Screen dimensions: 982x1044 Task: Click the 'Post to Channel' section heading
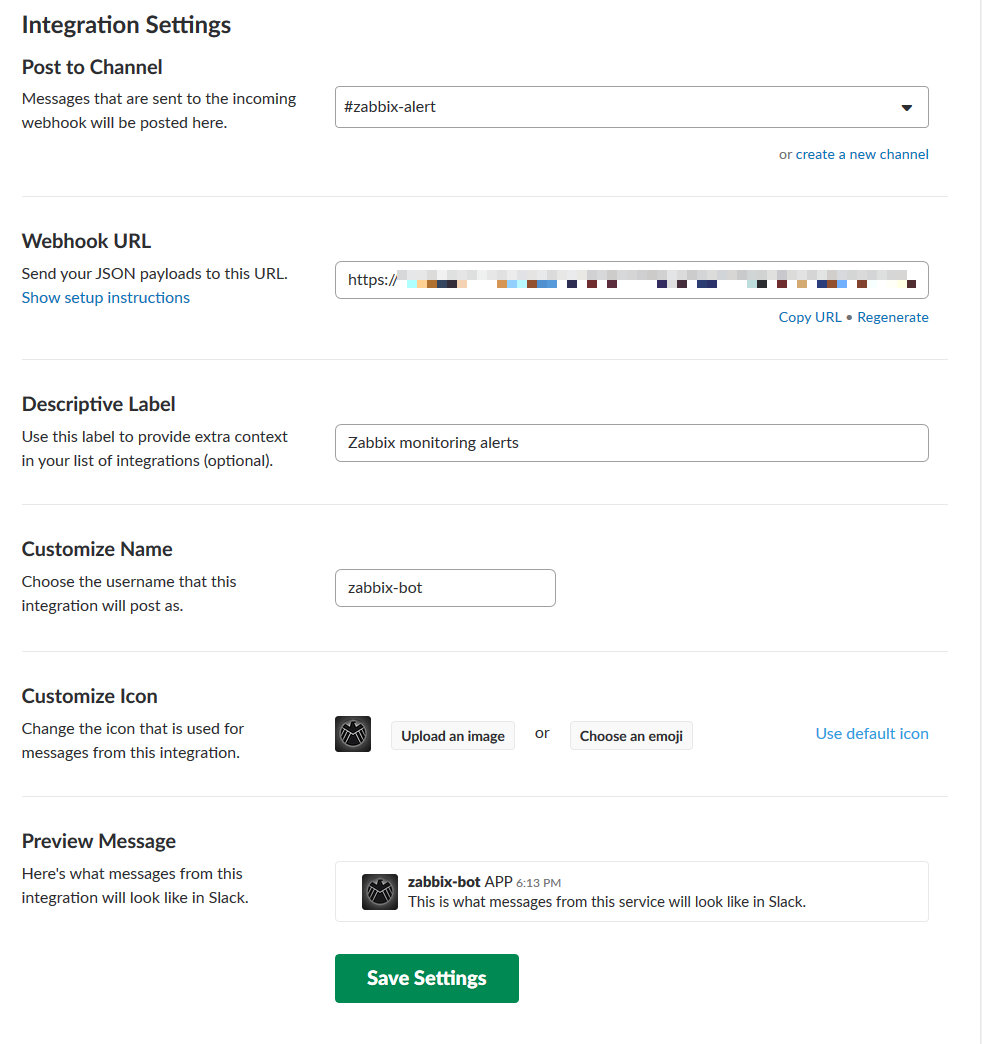(x=92, y=67)
